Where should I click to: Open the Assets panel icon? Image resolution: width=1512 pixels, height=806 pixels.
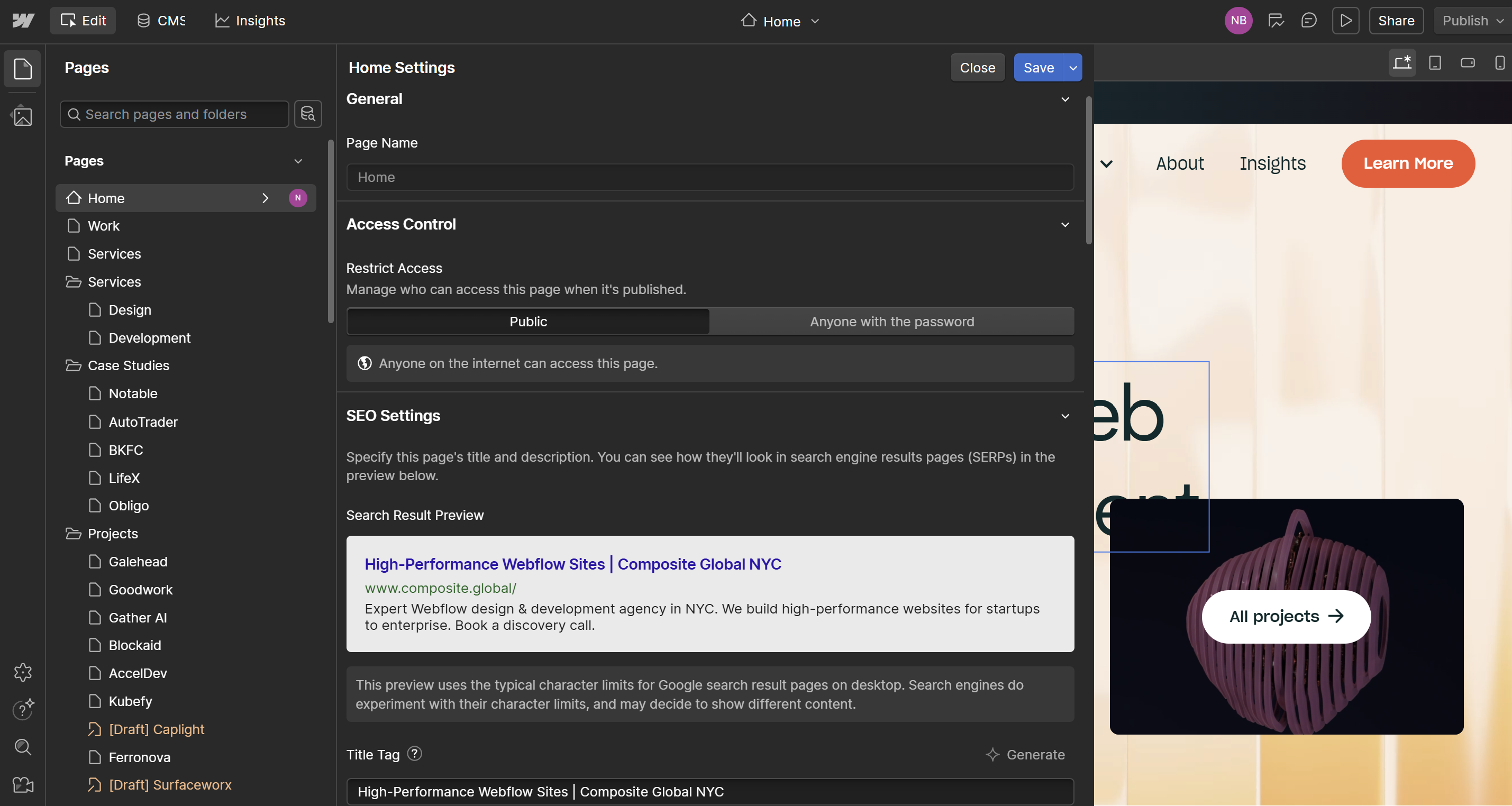coord(22,116)
